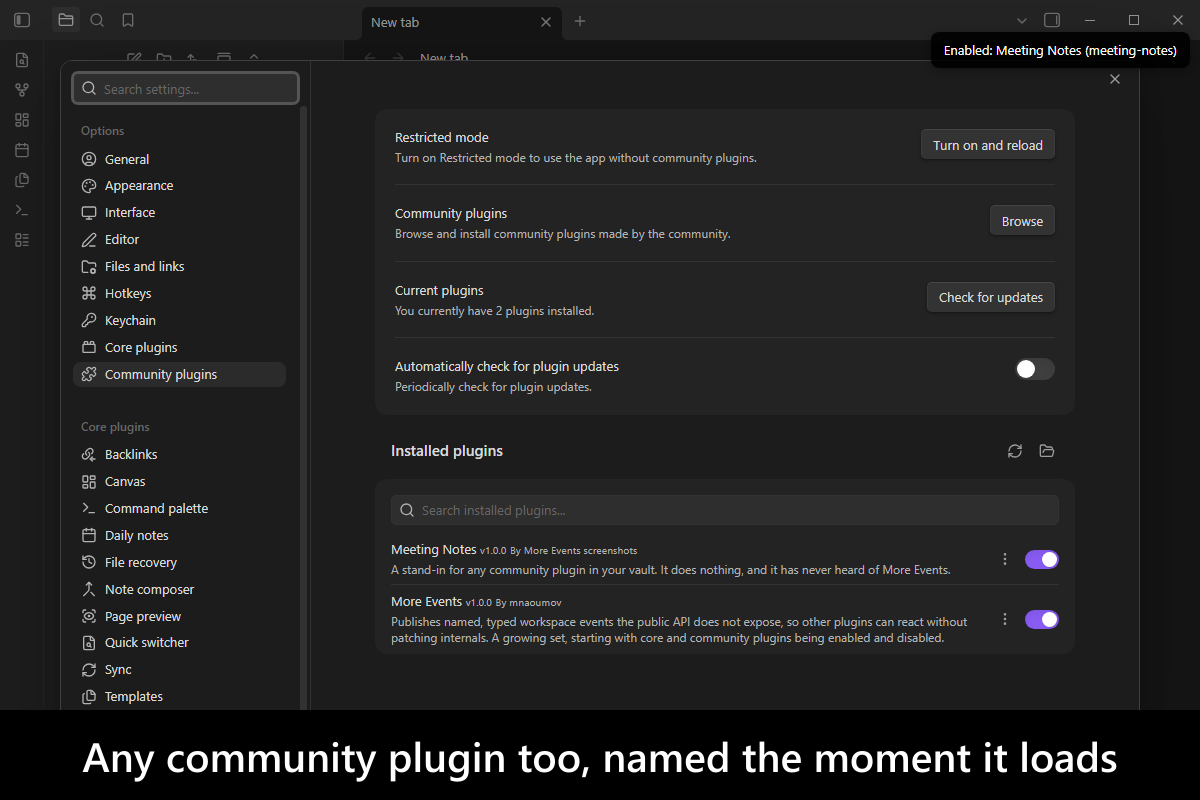Open the tab list dropdown chevron
The image size is (1200, 800).
click(1021, 20)
